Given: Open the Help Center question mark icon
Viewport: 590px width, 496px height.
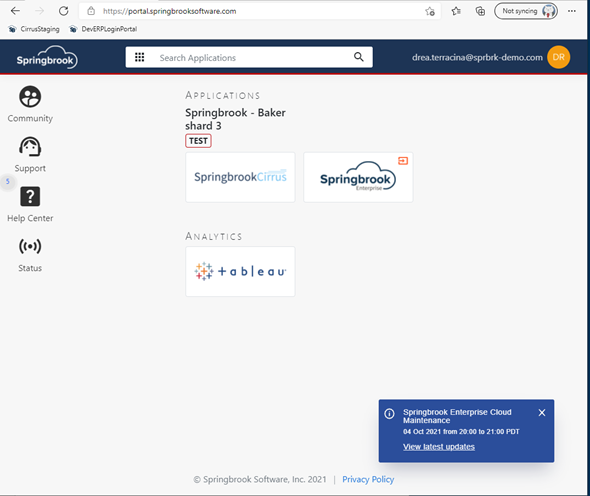Looking at the screenshot, I should 30,196.
